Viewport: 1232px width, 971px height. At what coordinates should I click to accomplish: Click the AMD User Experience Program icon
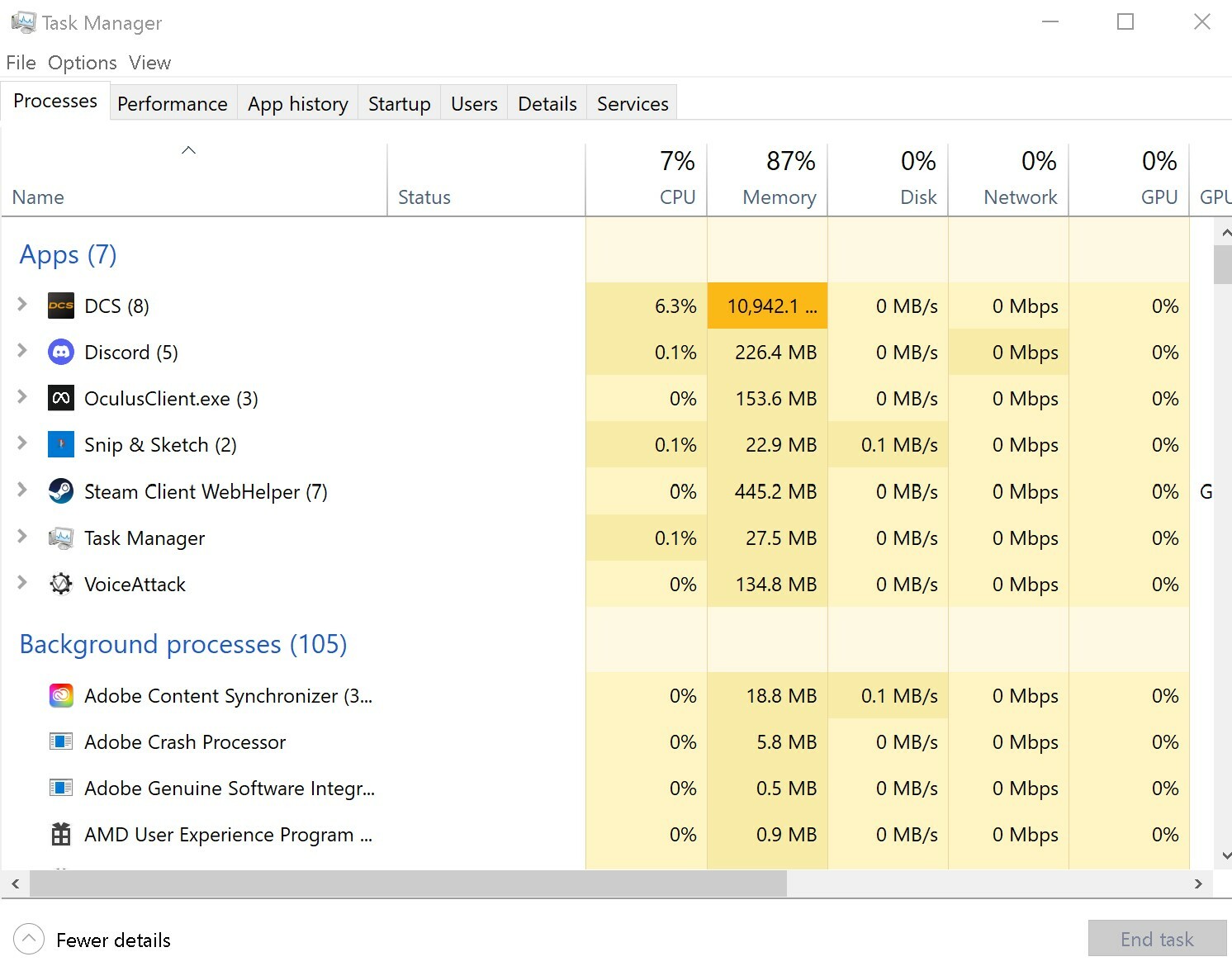(x=61, y=834)
